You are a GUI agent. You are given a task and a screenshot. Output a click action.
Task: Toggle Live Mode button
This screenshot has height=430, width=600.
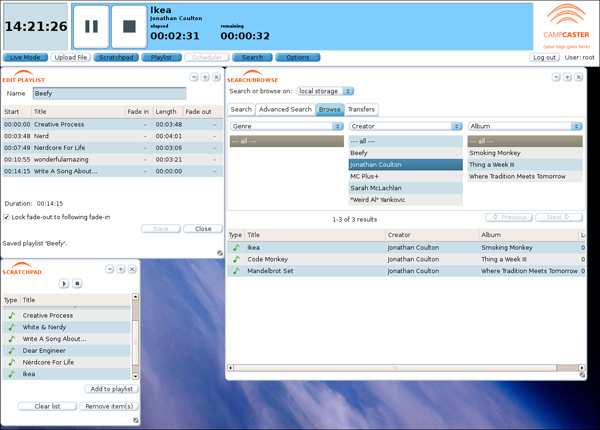[25, 57]
